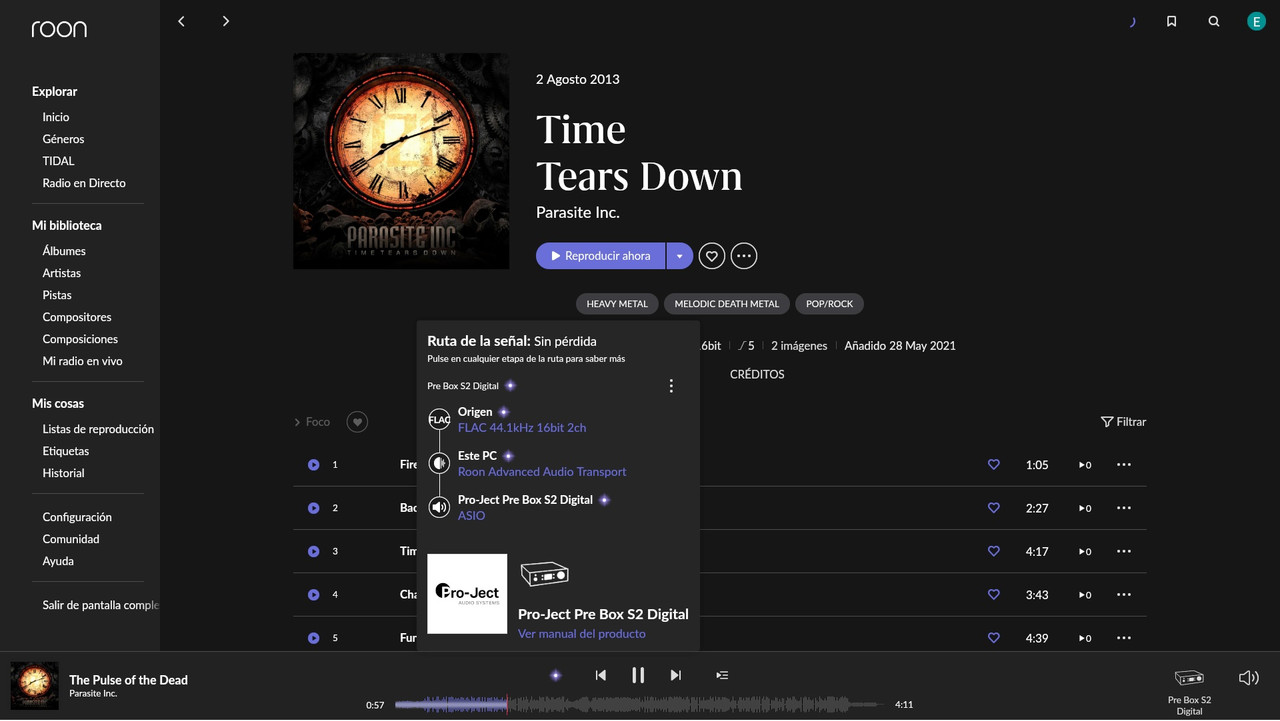Select the HEAVY METAL genre tag
1280x721 pixels.
(x=617, y=304)
